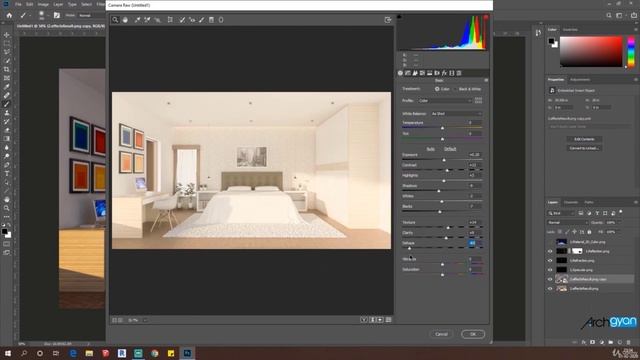Hide the LSpecular.png layer
Viewport: 640px width, 360px height.
click(550, 270)
